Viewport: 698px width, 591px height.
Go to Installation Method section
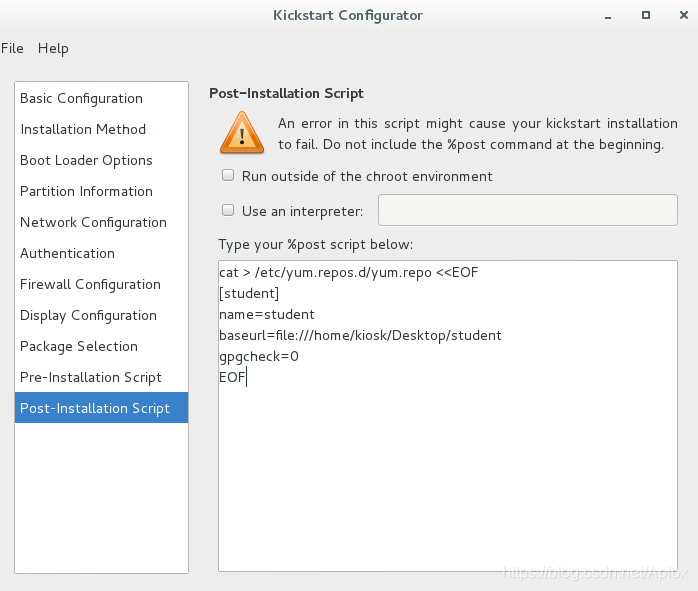[x=83, y=129]
